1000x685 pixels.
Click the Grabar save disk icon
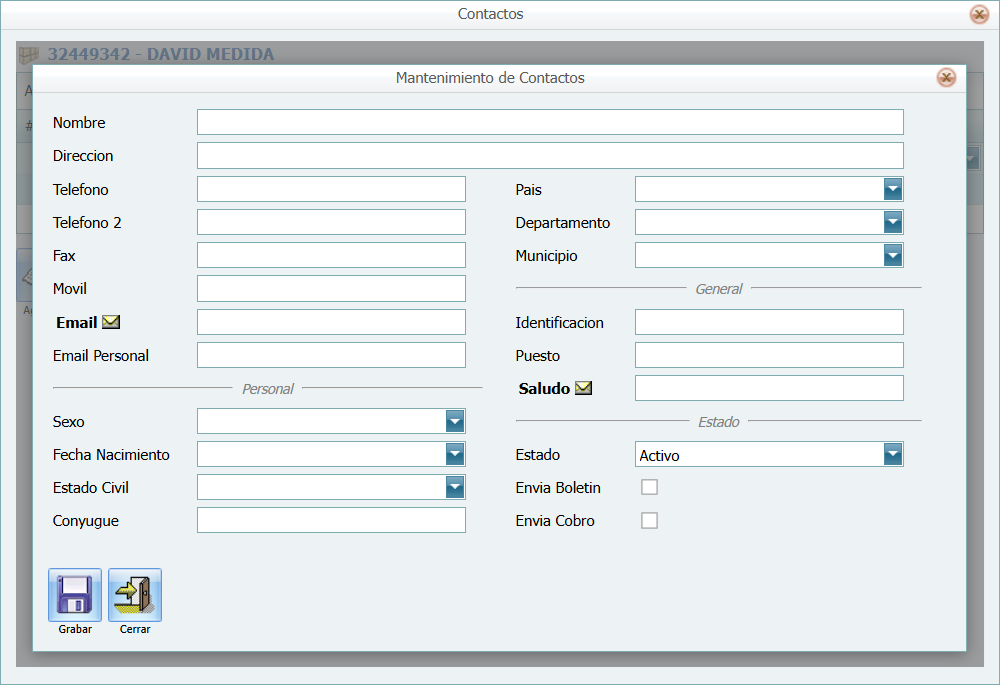pyautogui.click(x=75, y=594)
